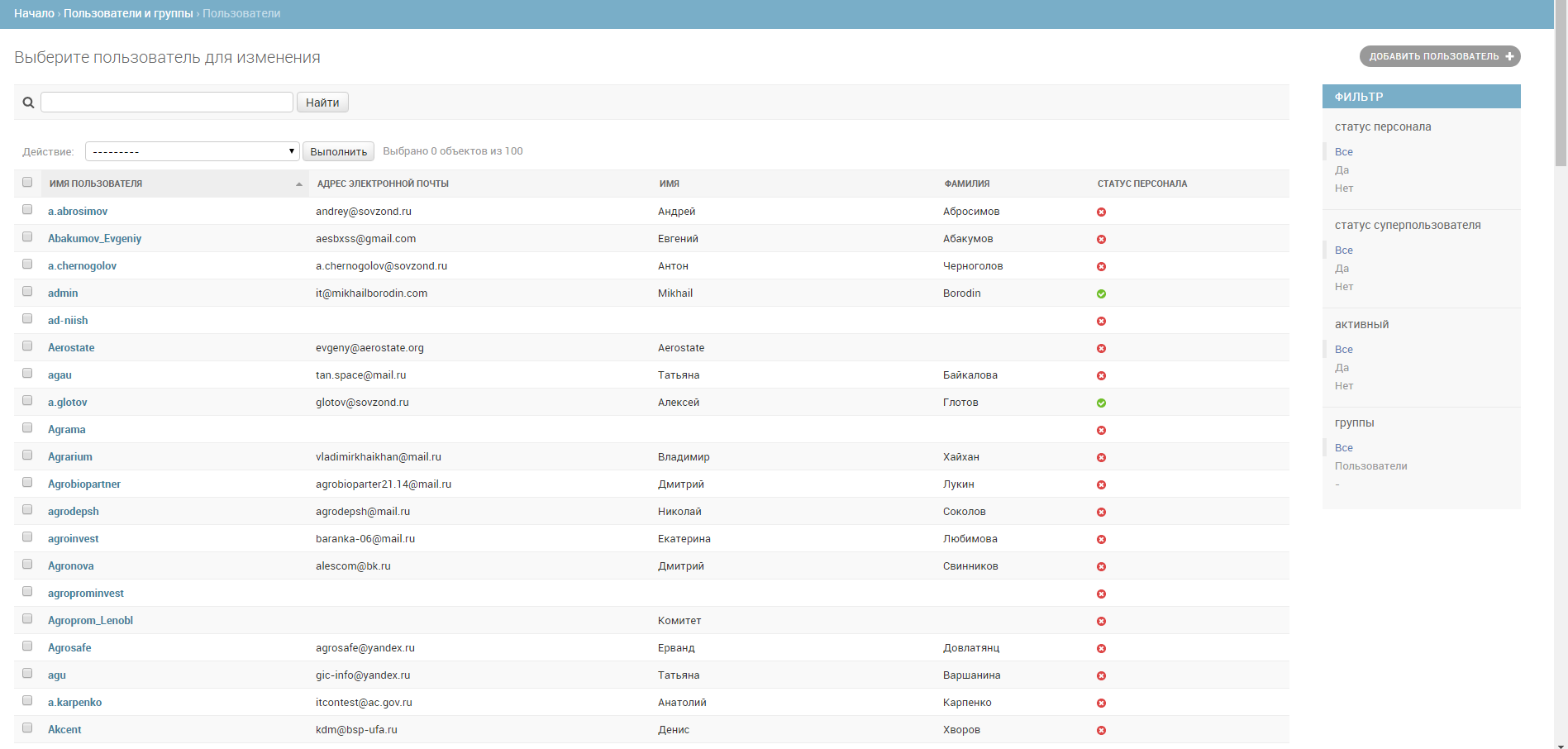The width and height of the screenshot is (1568, 749).
Task: Click red status icon in agu row
Action: tap(1101, 676)
